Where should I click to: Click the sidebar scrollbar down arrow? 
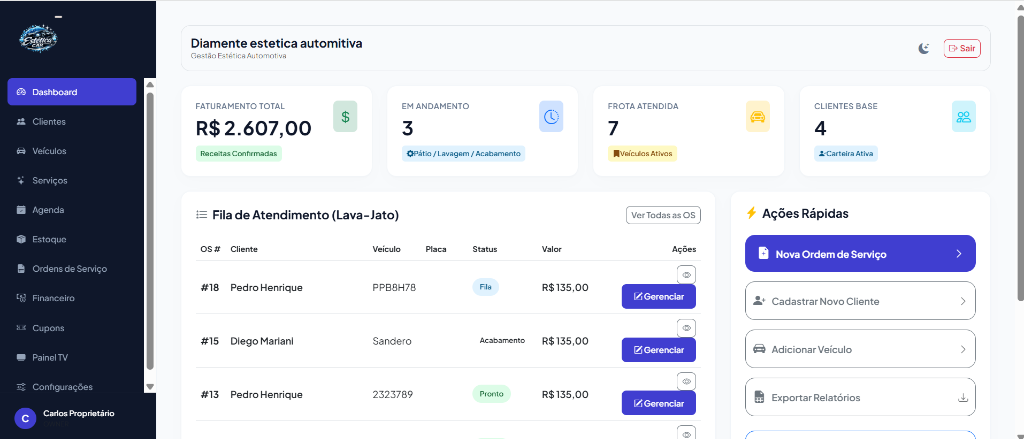click(x=150, y=387)
